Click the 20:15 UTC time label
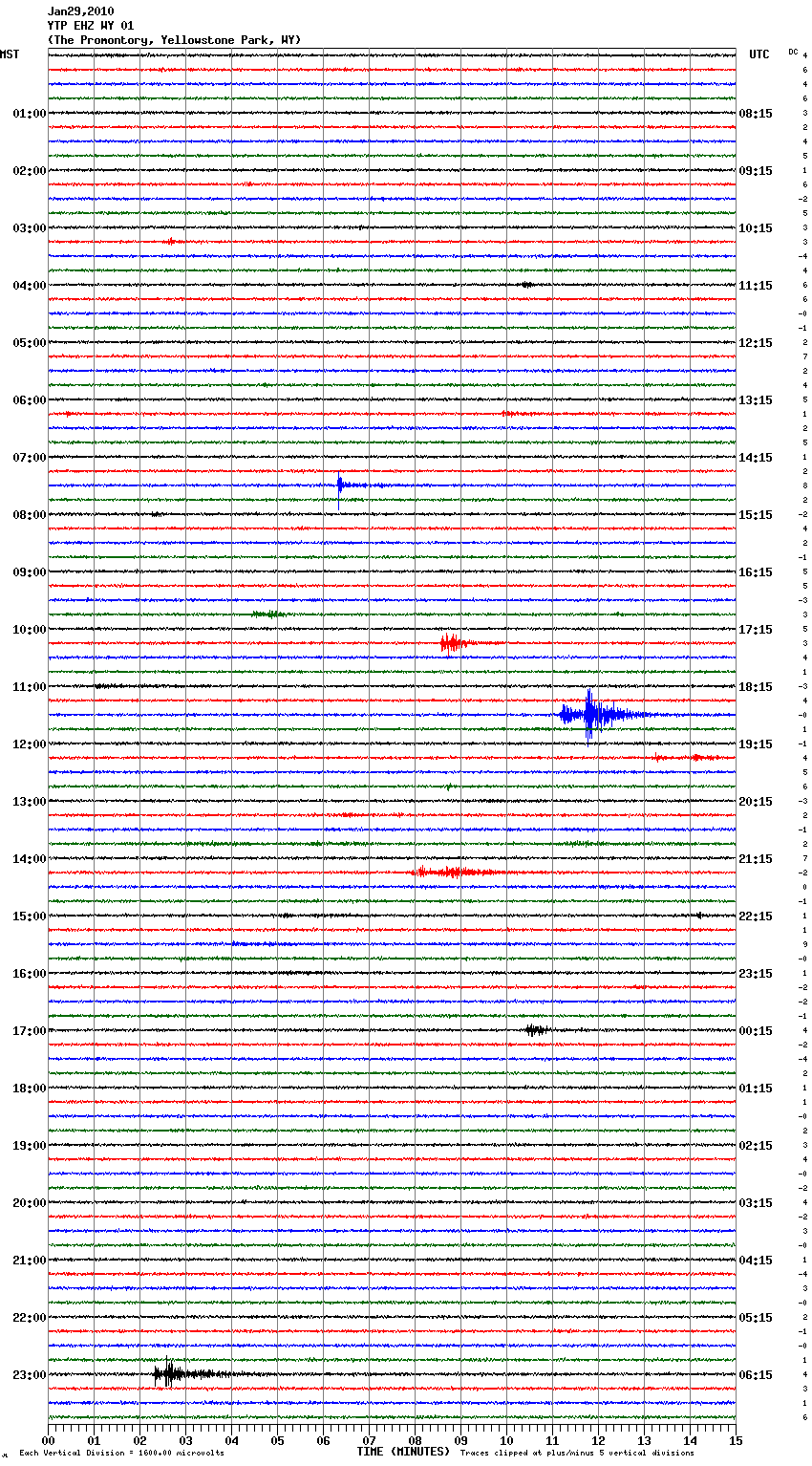The height and width of the screenshot is (1466, 812). 756,802
